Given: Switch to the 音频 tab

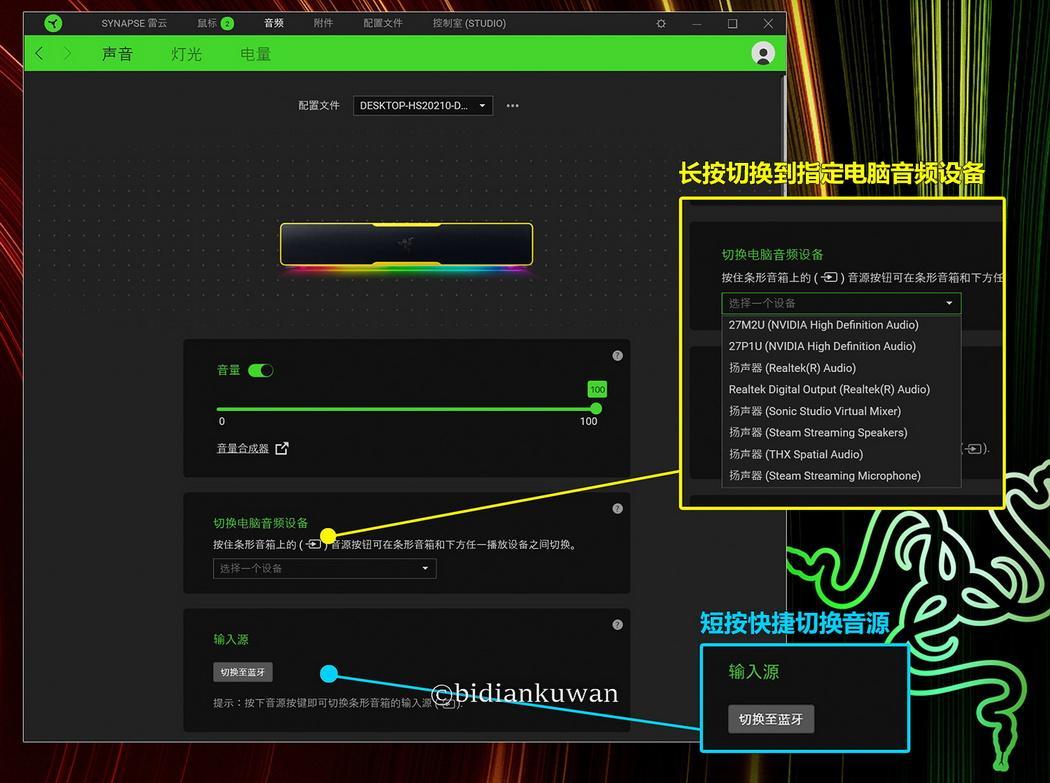Looking at the screenshot, I should (x=274, y=23).
